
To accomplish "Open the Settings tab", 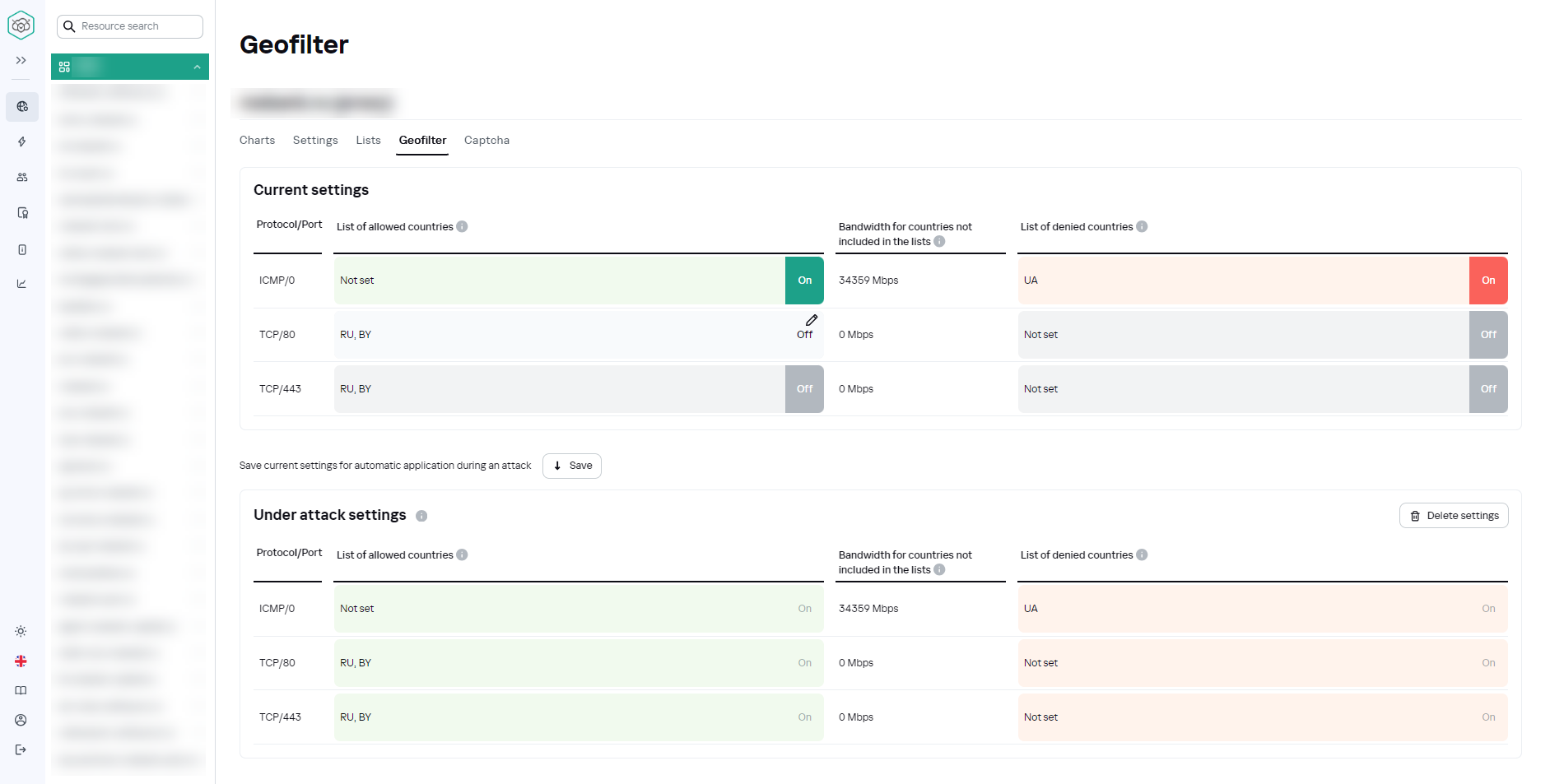I will click(315, 141).
